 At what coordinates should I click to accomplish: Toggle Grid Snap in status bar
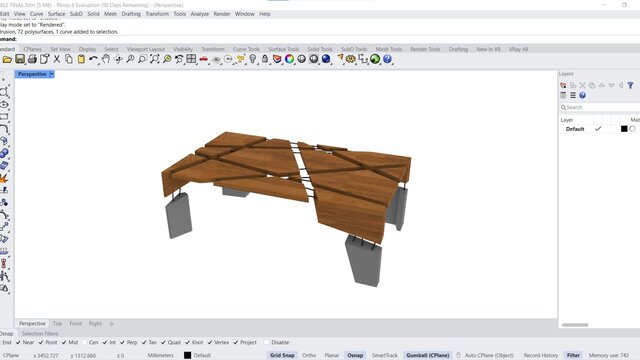(282, 356)
